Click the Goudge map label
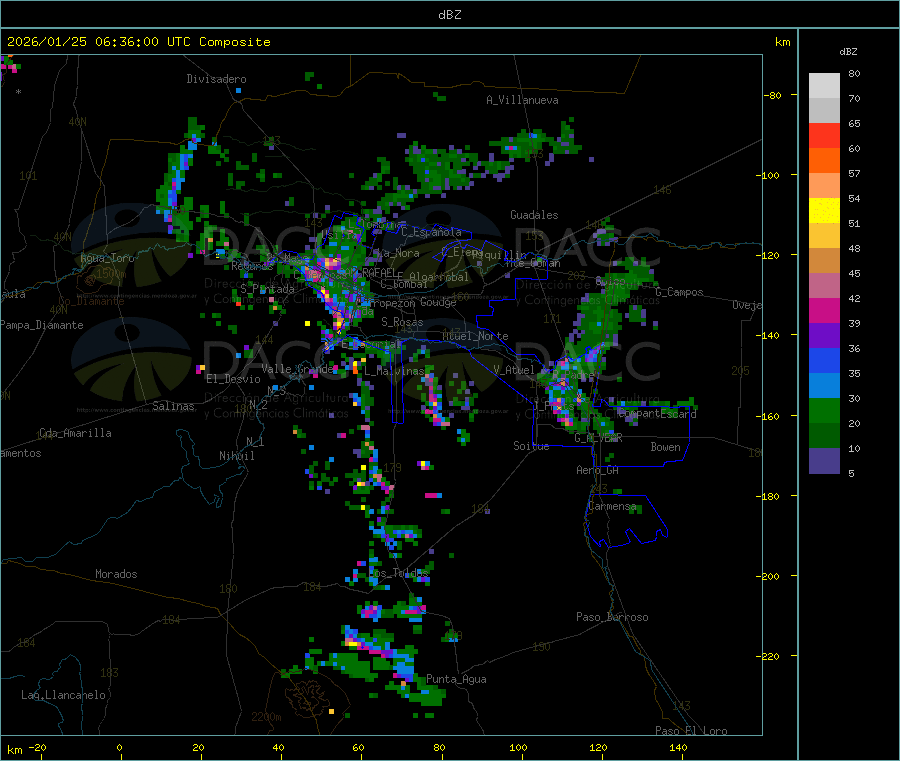 point(438,302)
